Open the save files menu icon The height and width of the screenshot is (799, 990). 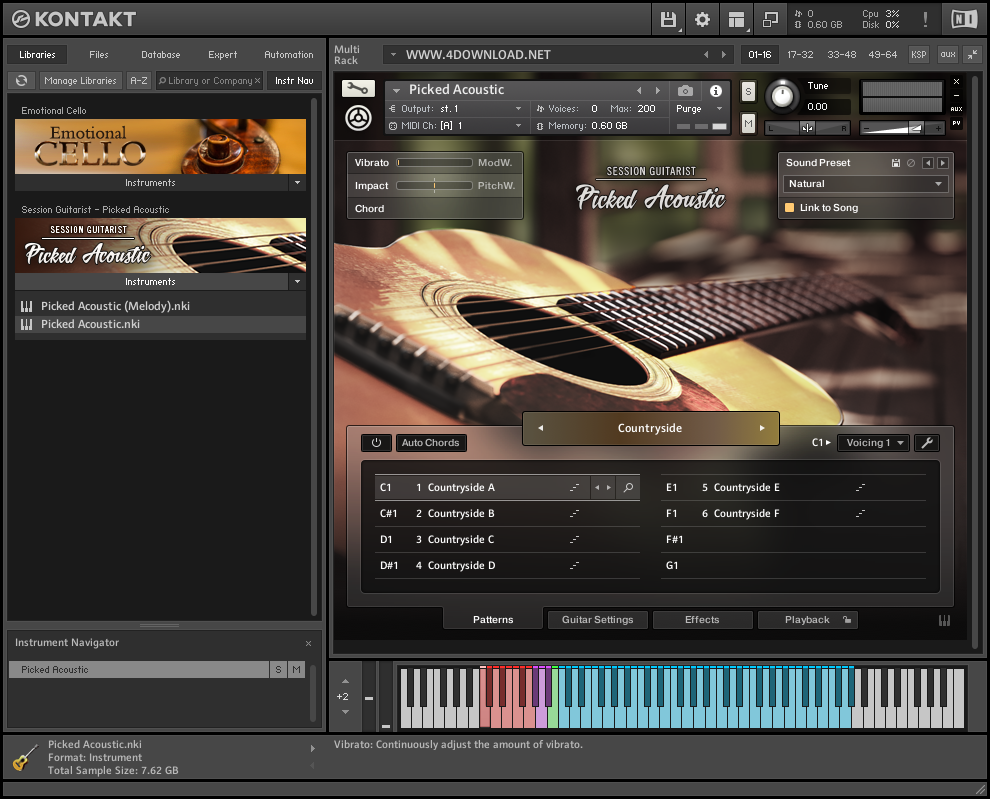click(668, 20)
